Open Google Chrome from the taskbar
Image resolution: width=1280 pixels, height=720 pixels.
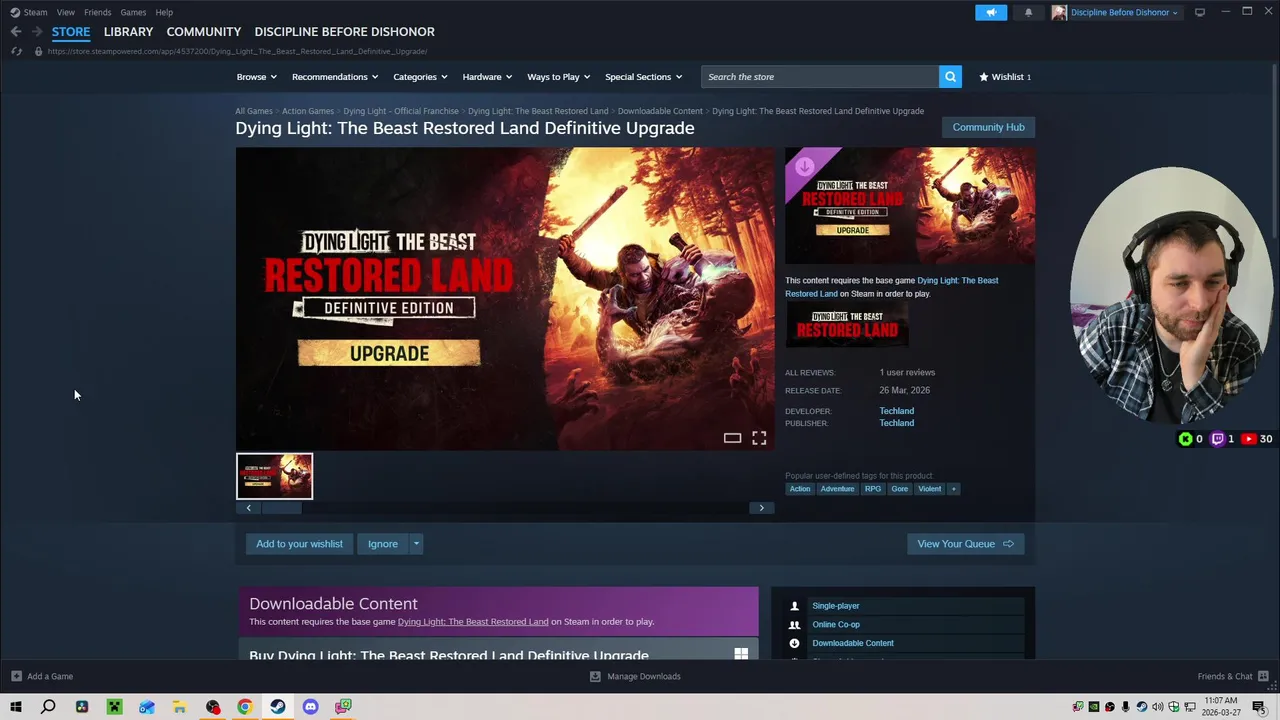coord(245,707)
